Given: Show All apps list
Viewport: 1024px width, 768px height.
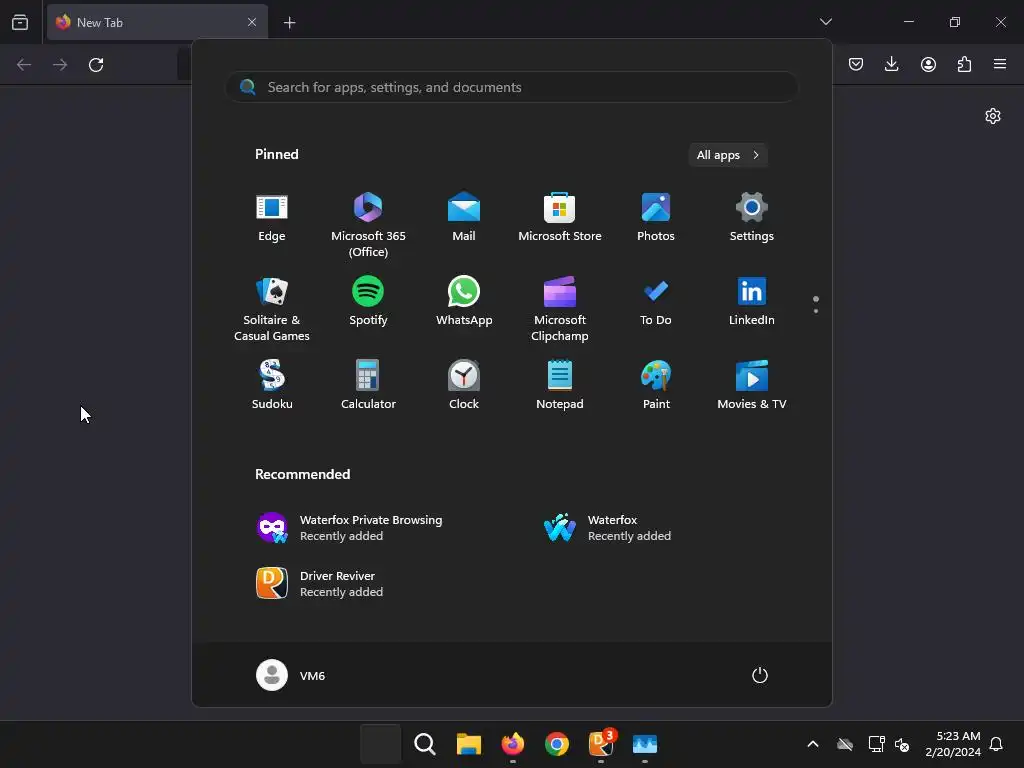Looking at the screenshot, I should click(728, 155).
